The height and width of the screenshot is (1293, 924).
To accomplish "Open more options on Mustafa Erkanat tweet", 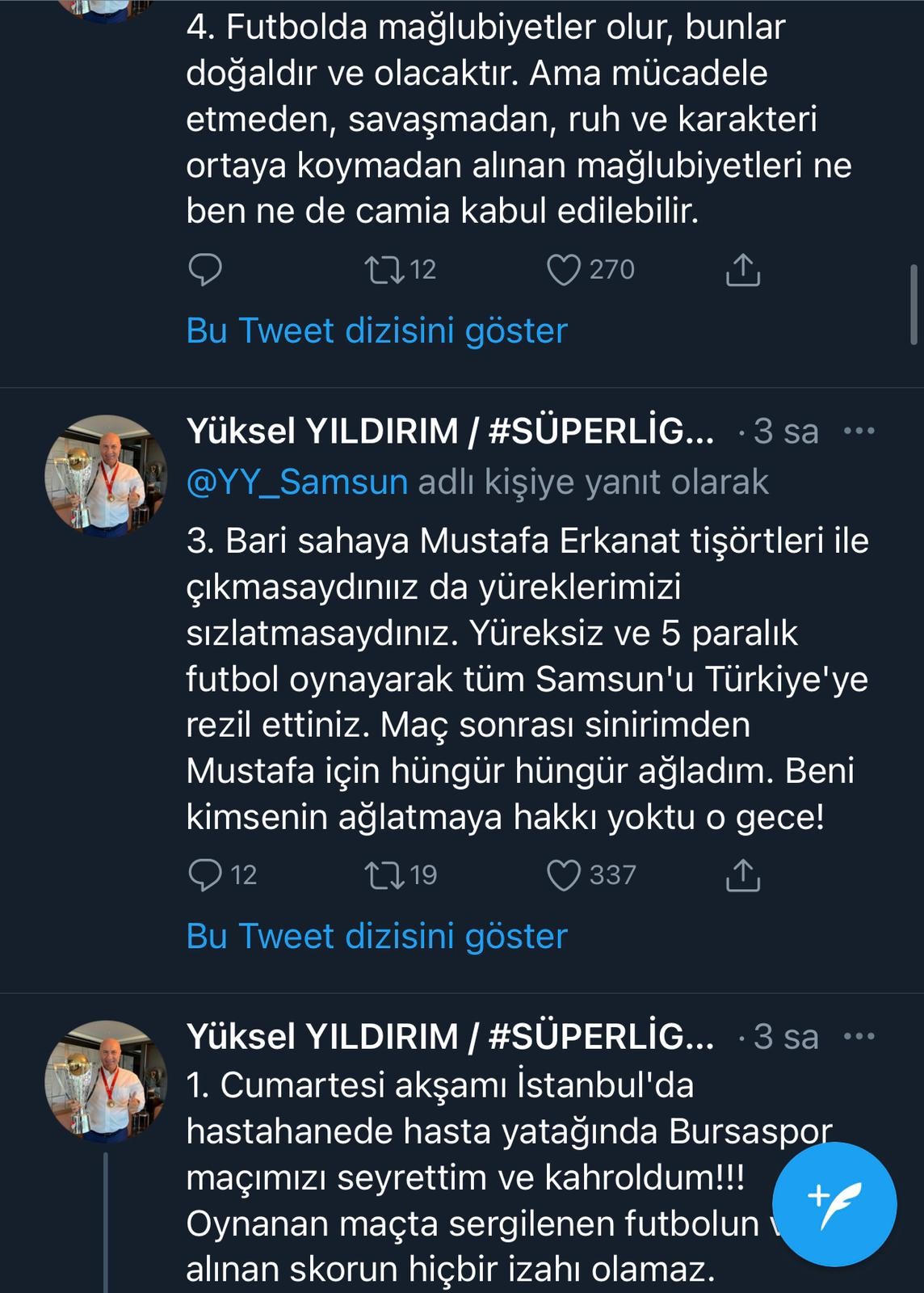I will tap(859, 431).
